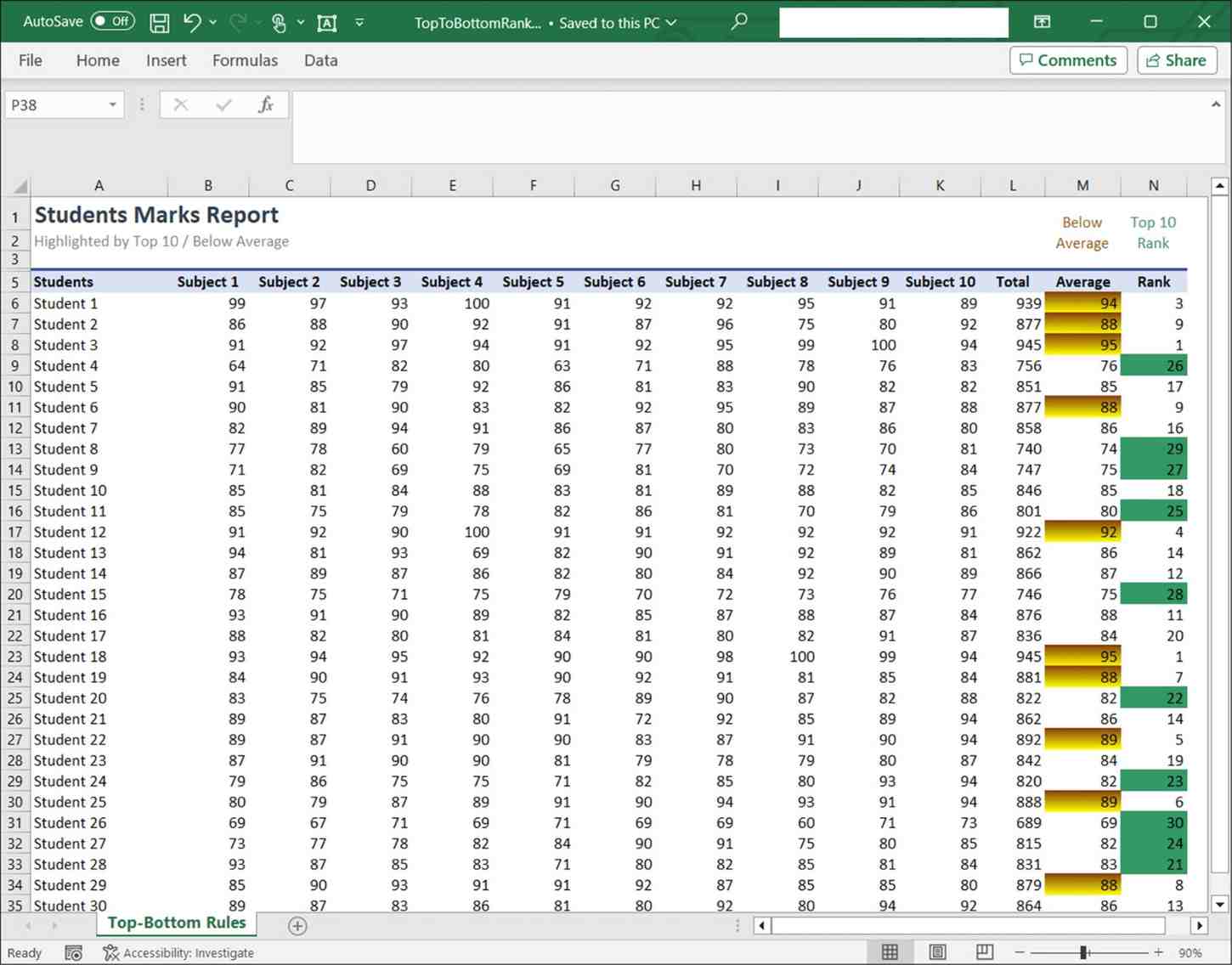Viewport: 1232px width, 965px height.
Task: Open the Name Box dropdown arrow
Action: pyautogui.click(x=112, y=105)
